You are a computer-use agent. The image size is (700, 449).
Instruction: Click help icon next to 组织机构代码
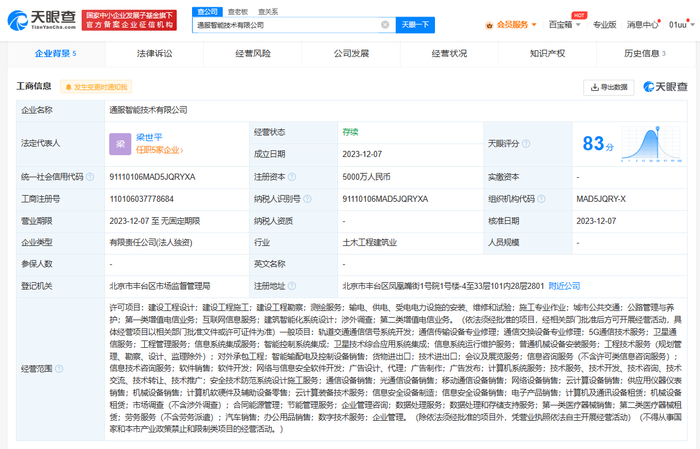(x=541, y=199)
